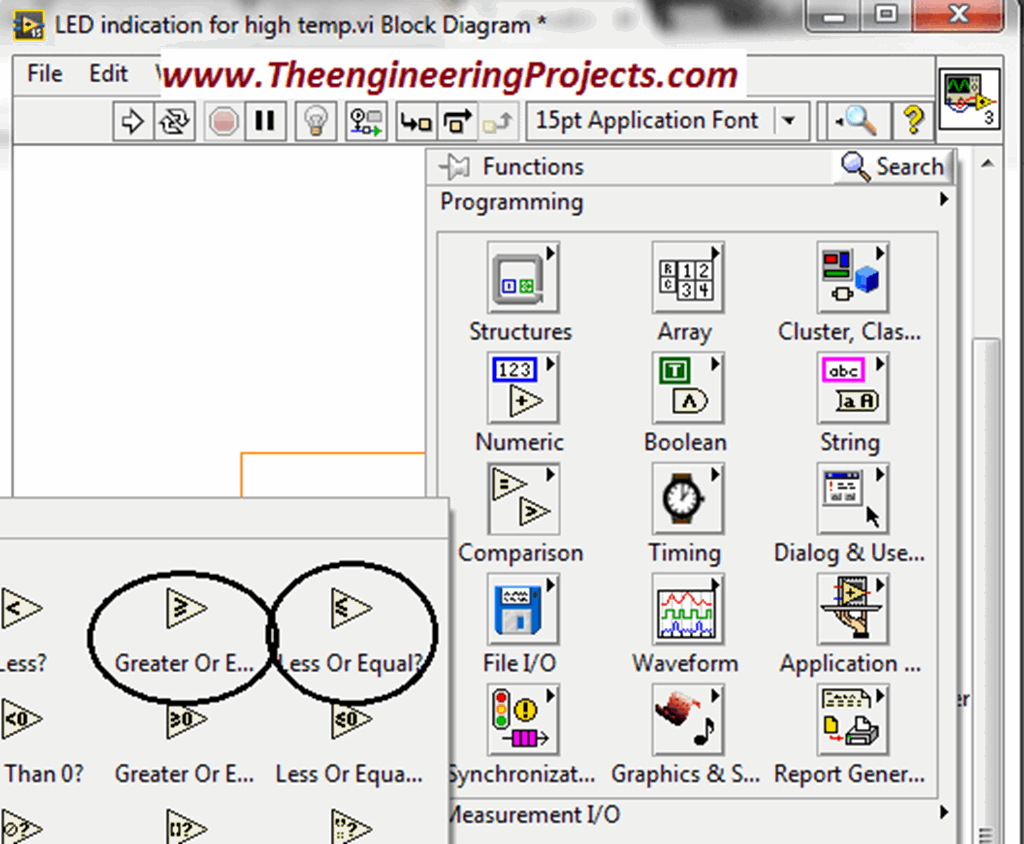Open the Numeric functions palette

pyautogui.click(x=520, y=390)
